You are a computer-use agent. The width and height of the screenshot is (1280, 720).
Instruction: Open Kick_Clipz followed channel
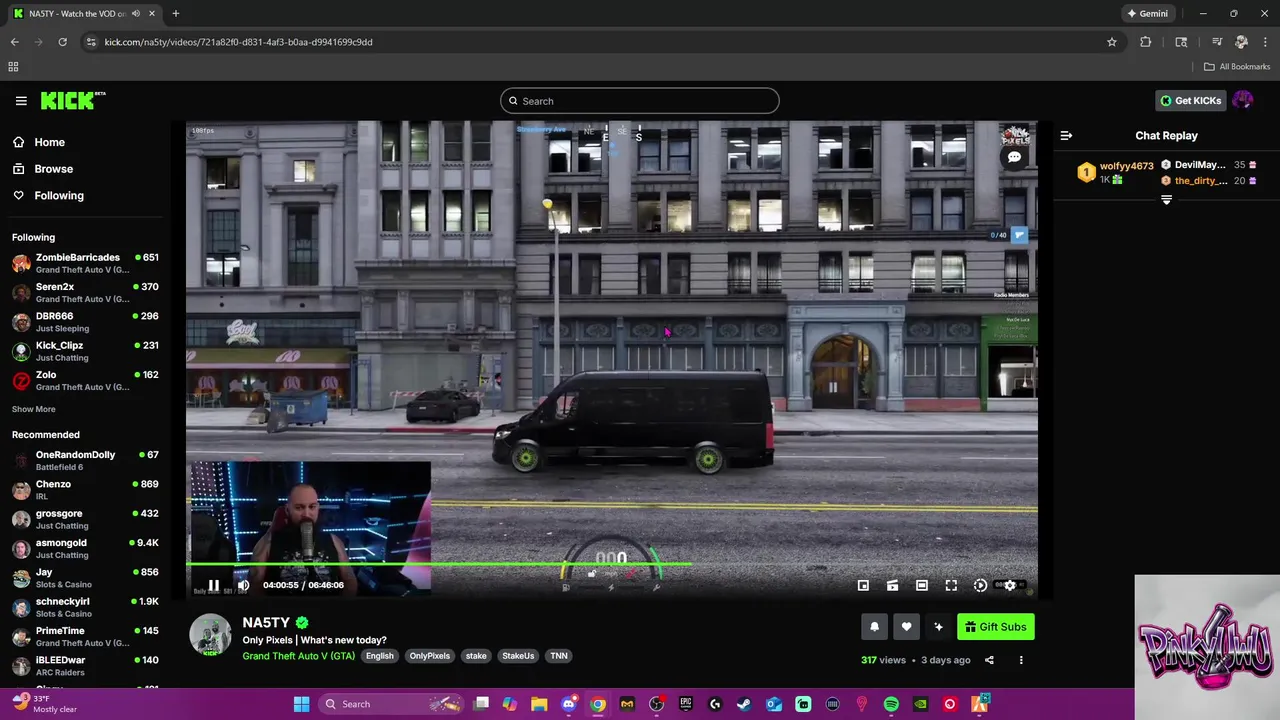pyautogui.click(x=85, y=351)
